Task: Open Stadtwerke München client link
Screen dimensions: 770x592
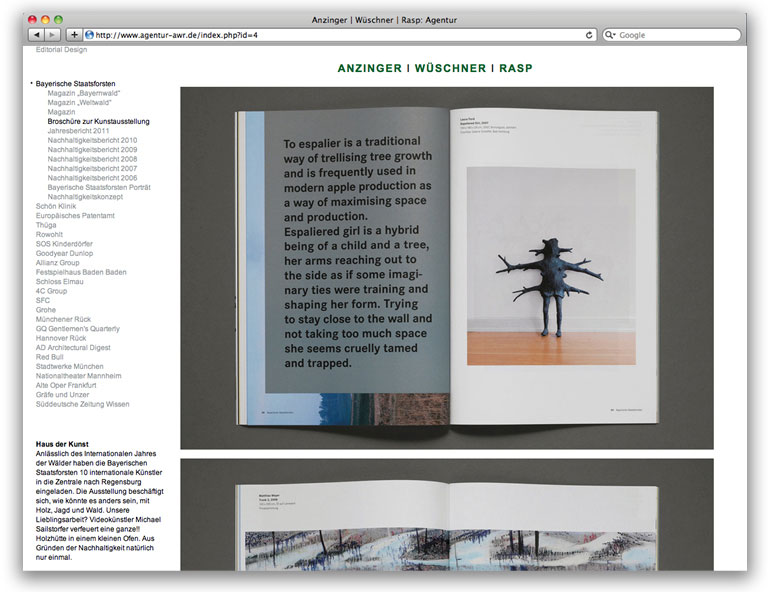Action: pos(69,366)
